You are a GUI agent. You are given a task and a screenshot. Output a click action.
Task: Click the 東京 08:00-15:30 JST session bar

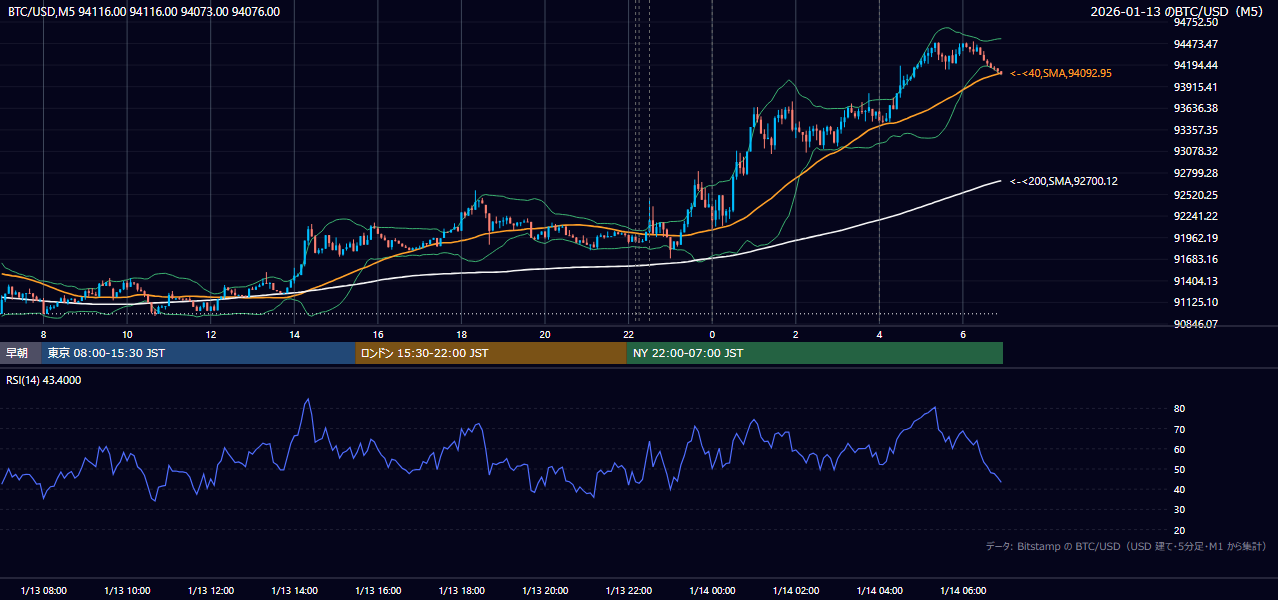(x=198, y=353)
